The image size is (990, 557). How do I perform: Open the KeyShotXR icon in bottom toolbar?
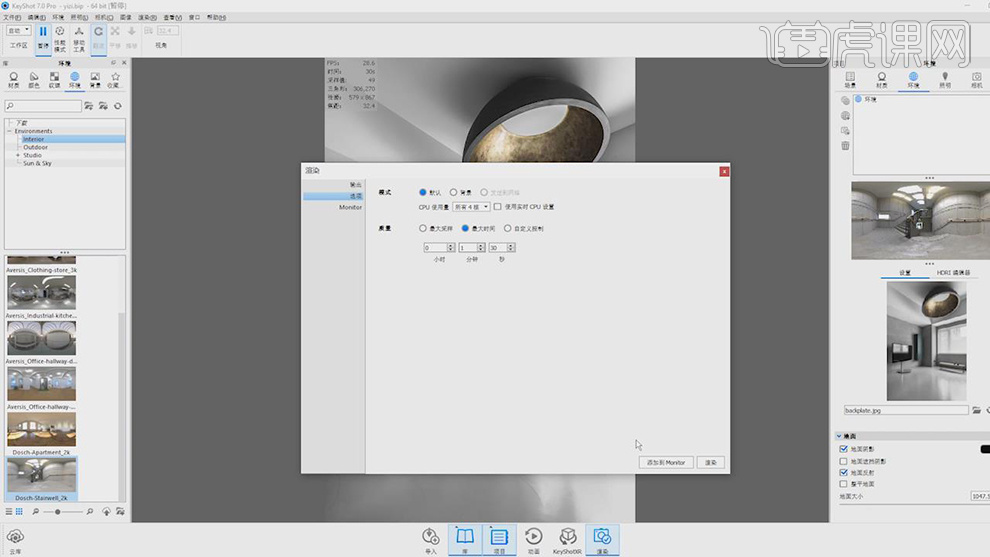point(567,537)
